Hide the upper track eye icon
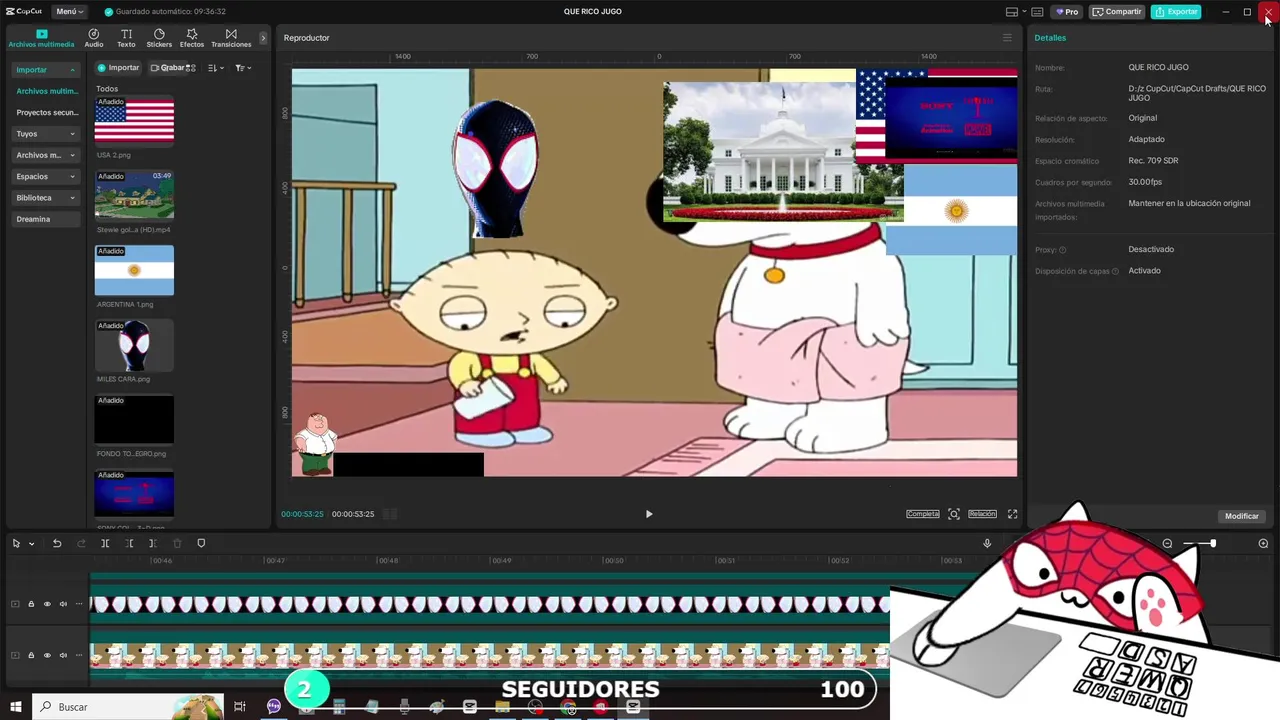This screenshot has width=1280, height=720. tap(46, 604)
